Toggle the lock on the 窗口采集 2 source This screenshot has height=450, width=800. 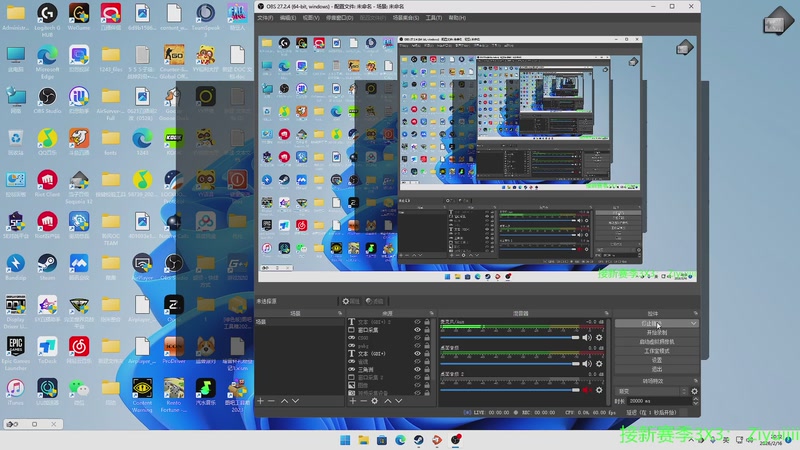click(x=427, y=378)
